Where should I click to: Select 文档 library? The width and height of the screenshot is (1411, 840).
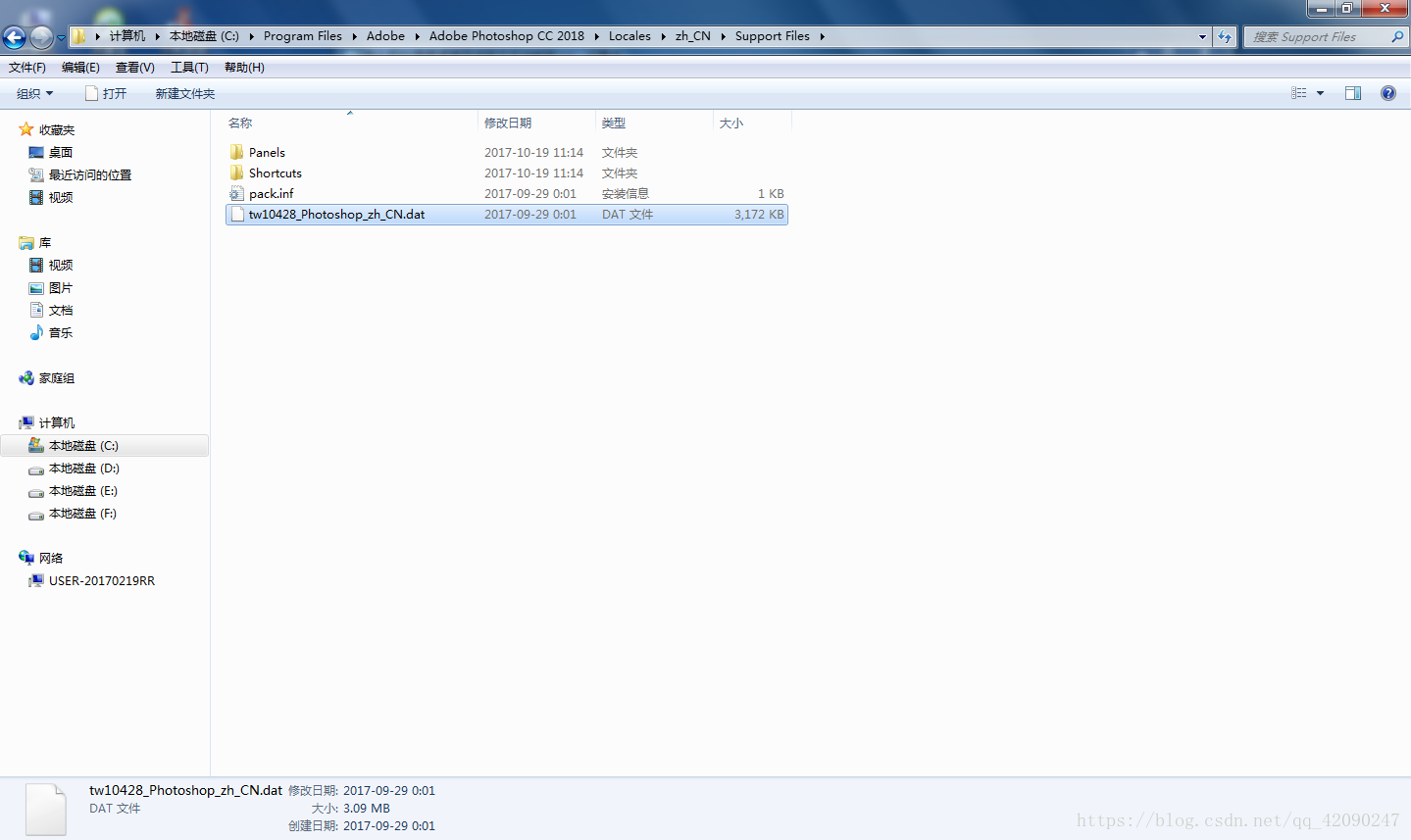(61, 310)
